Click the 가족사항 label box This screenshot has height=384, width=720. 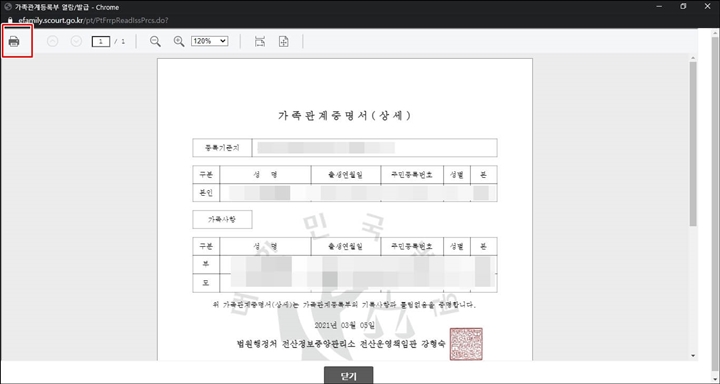point(222,220)
